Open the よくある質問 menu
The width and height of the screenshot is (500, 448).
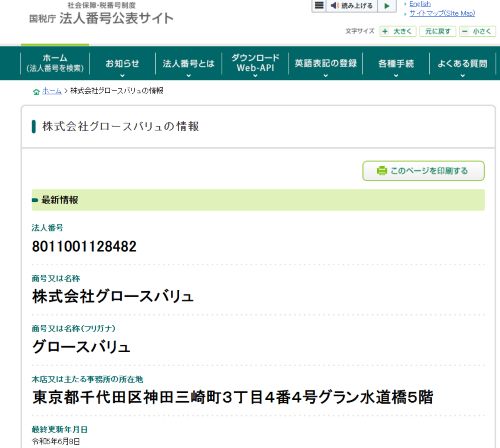[x=463, y=63]
